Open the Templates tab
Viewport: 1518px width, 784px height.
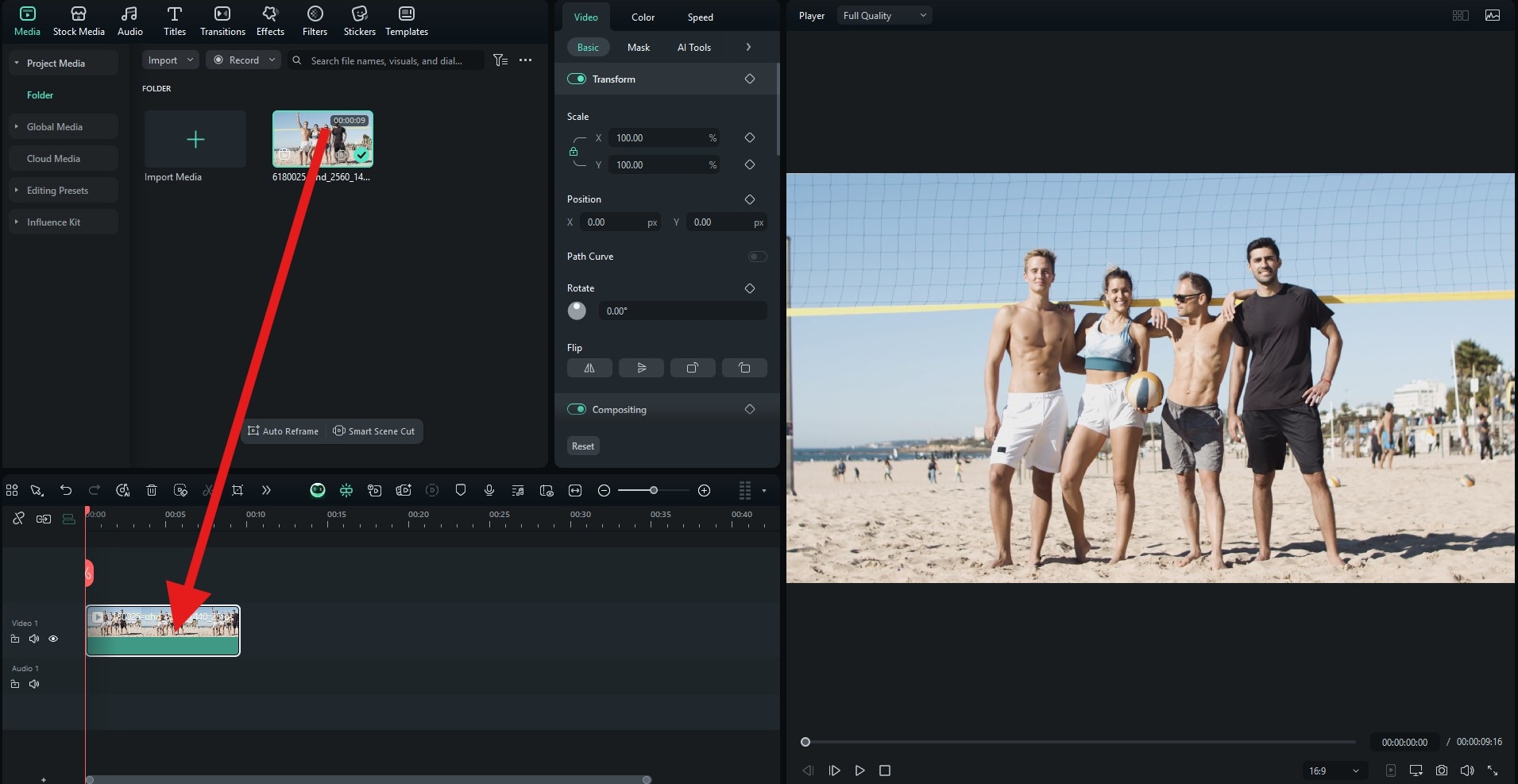(x=407, y=21)
